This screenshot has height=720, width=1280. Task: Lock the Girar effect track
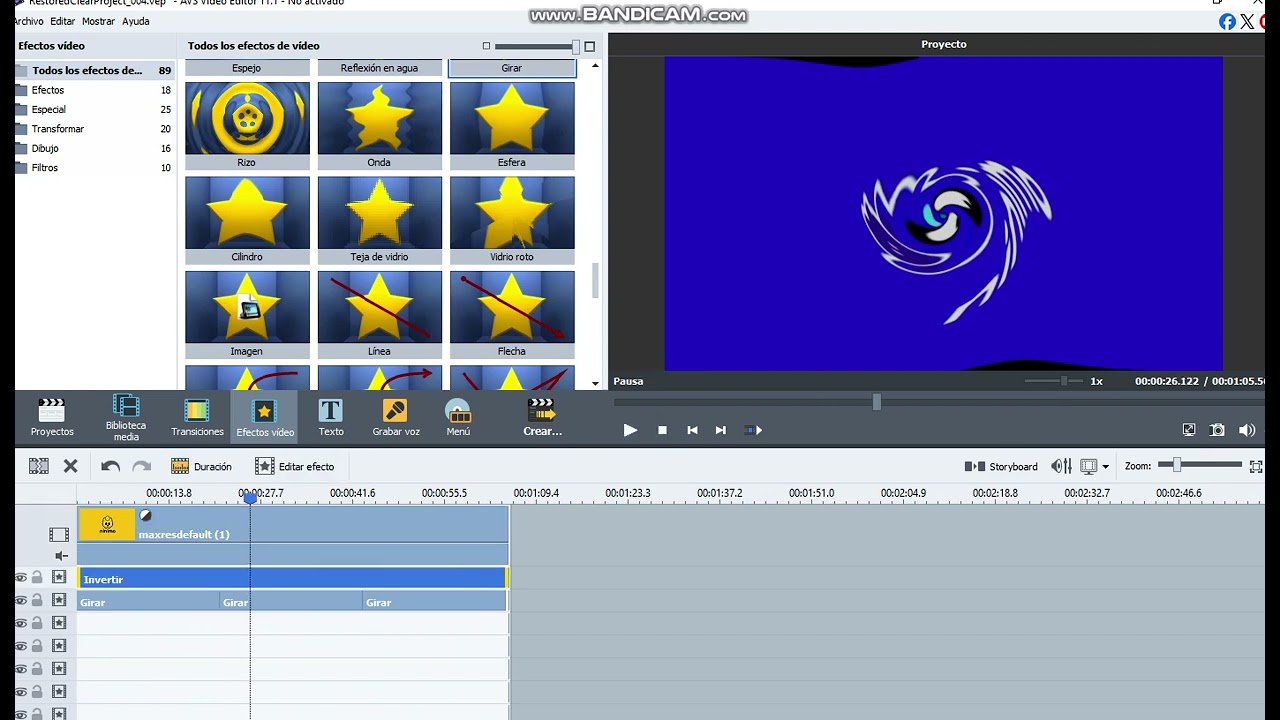pos(37,600)
